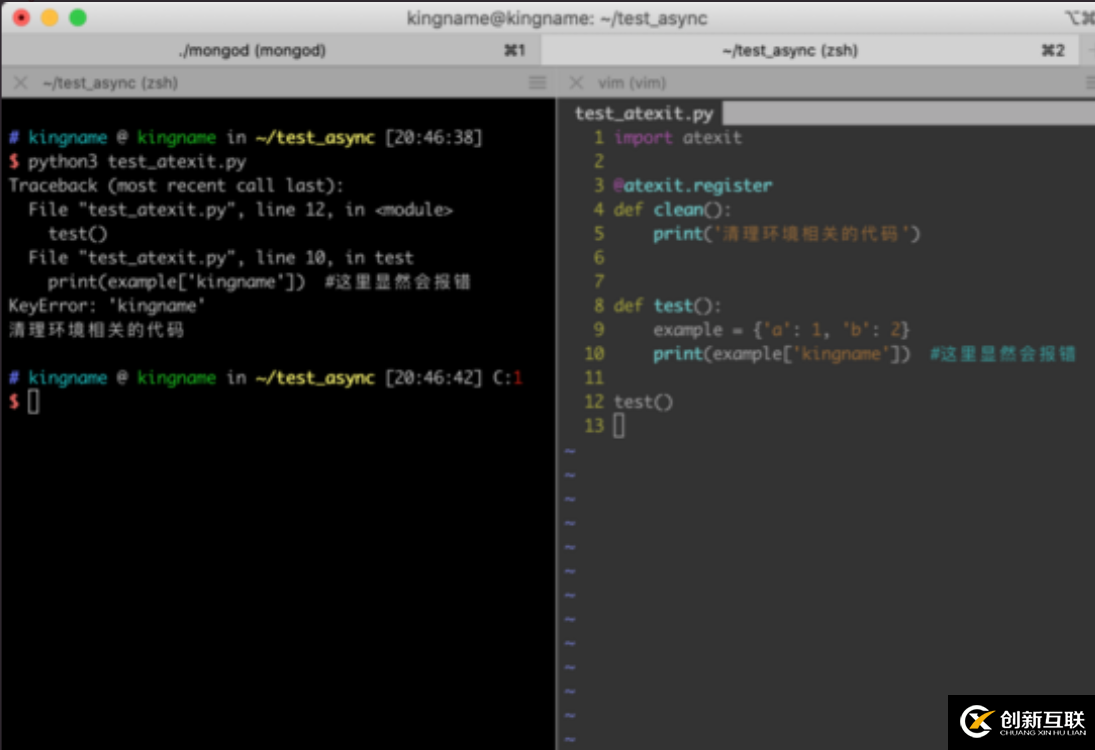Toggle fullscreen with the green traffic light
Viewport: 1095px width, 750px height.
coord(78,18)
